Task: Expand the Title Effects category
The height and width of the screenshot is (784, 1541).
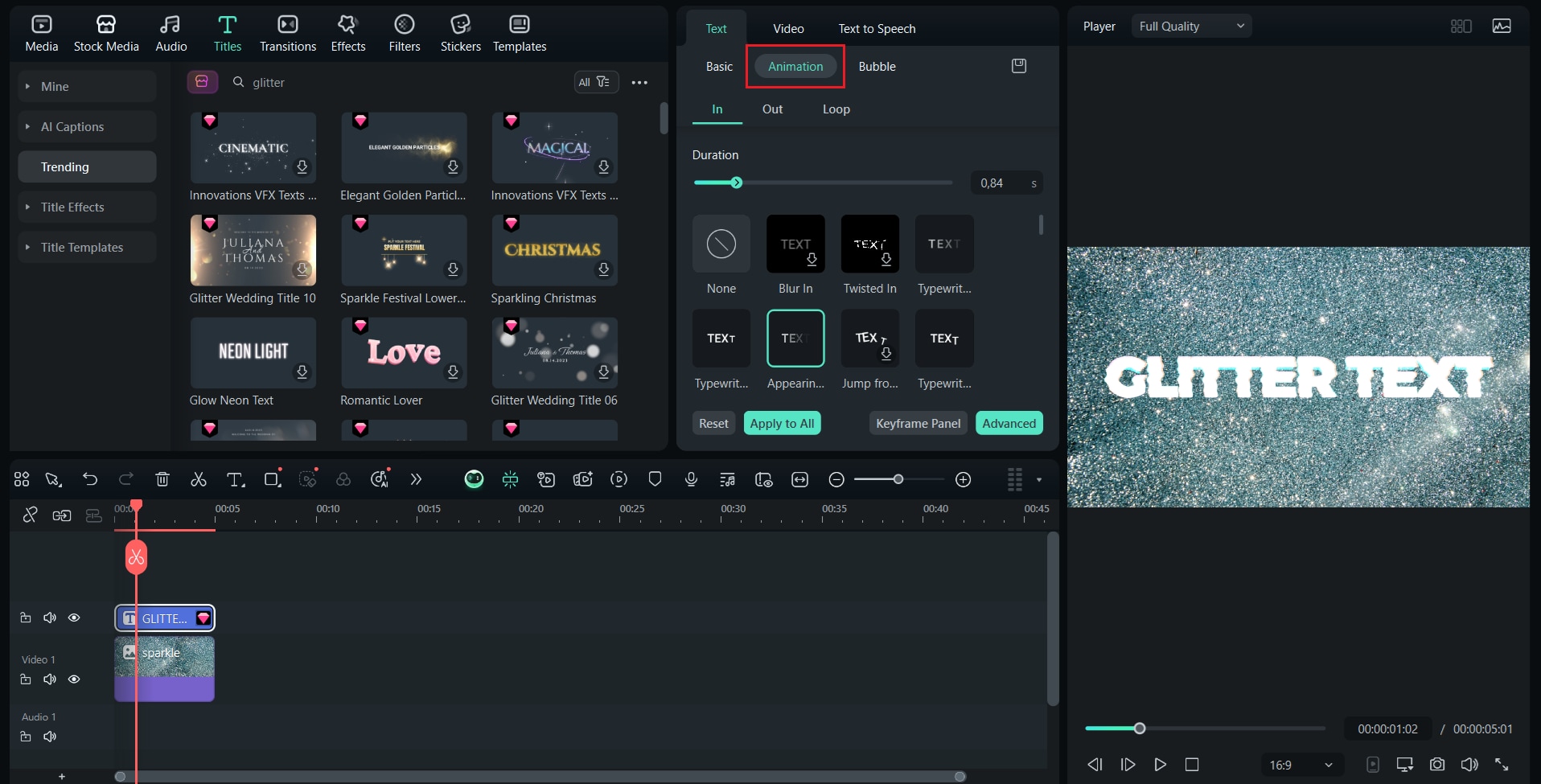Action: pos(87,207)
